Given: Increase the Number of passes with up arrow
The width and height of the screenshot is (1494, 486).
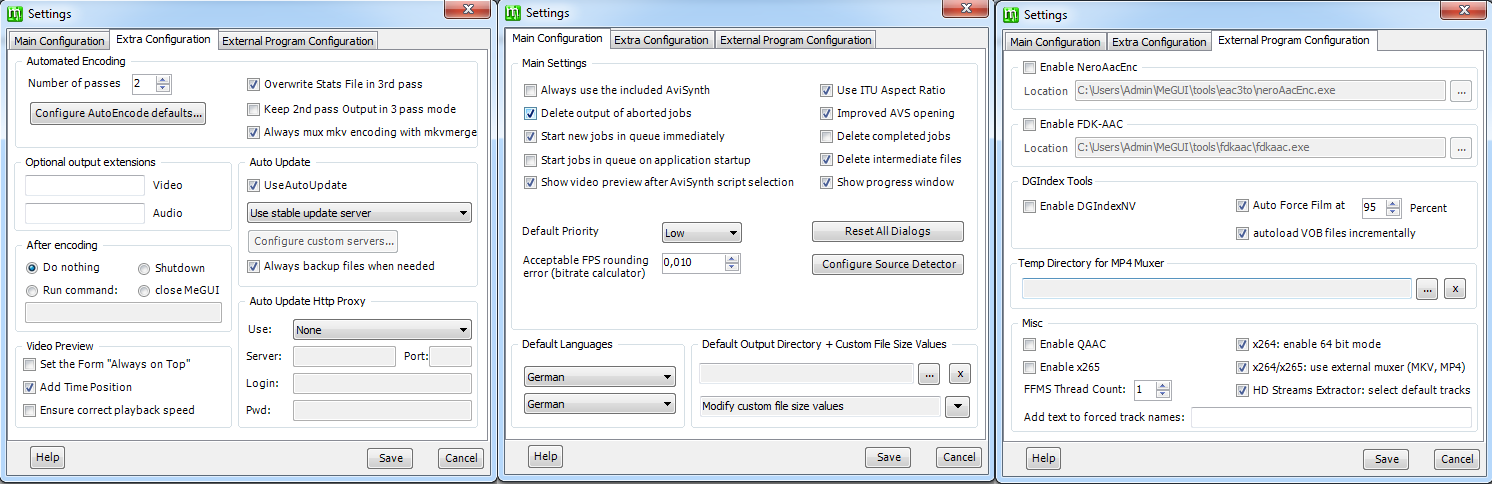Looking at the screenshot, I should pyautogui.click(x=164, y=80).
